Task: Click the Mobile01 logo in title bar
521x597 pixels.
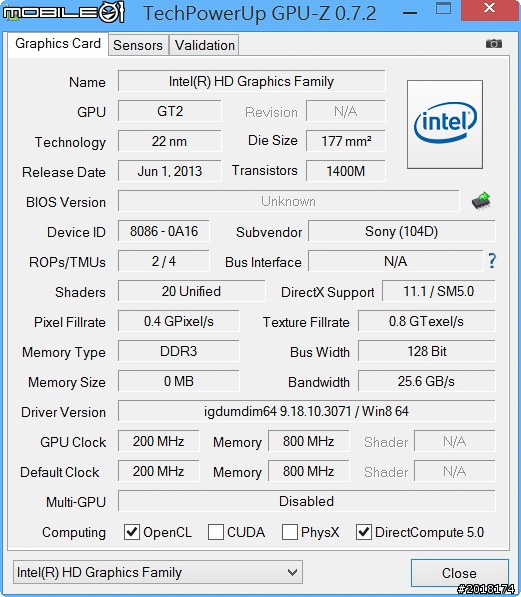Action: coord(64,13)
